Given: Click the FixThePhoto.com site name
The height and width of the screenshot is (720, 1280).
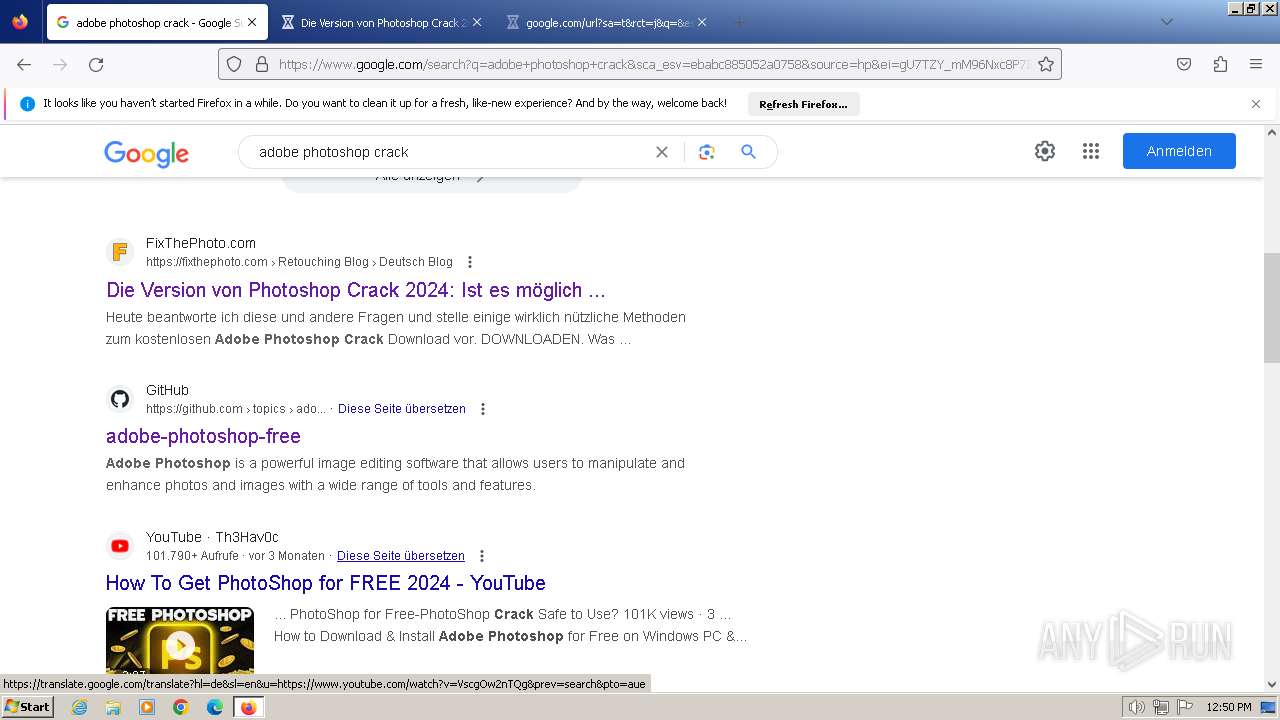Looking at the screenshot, I should (201, 243).
